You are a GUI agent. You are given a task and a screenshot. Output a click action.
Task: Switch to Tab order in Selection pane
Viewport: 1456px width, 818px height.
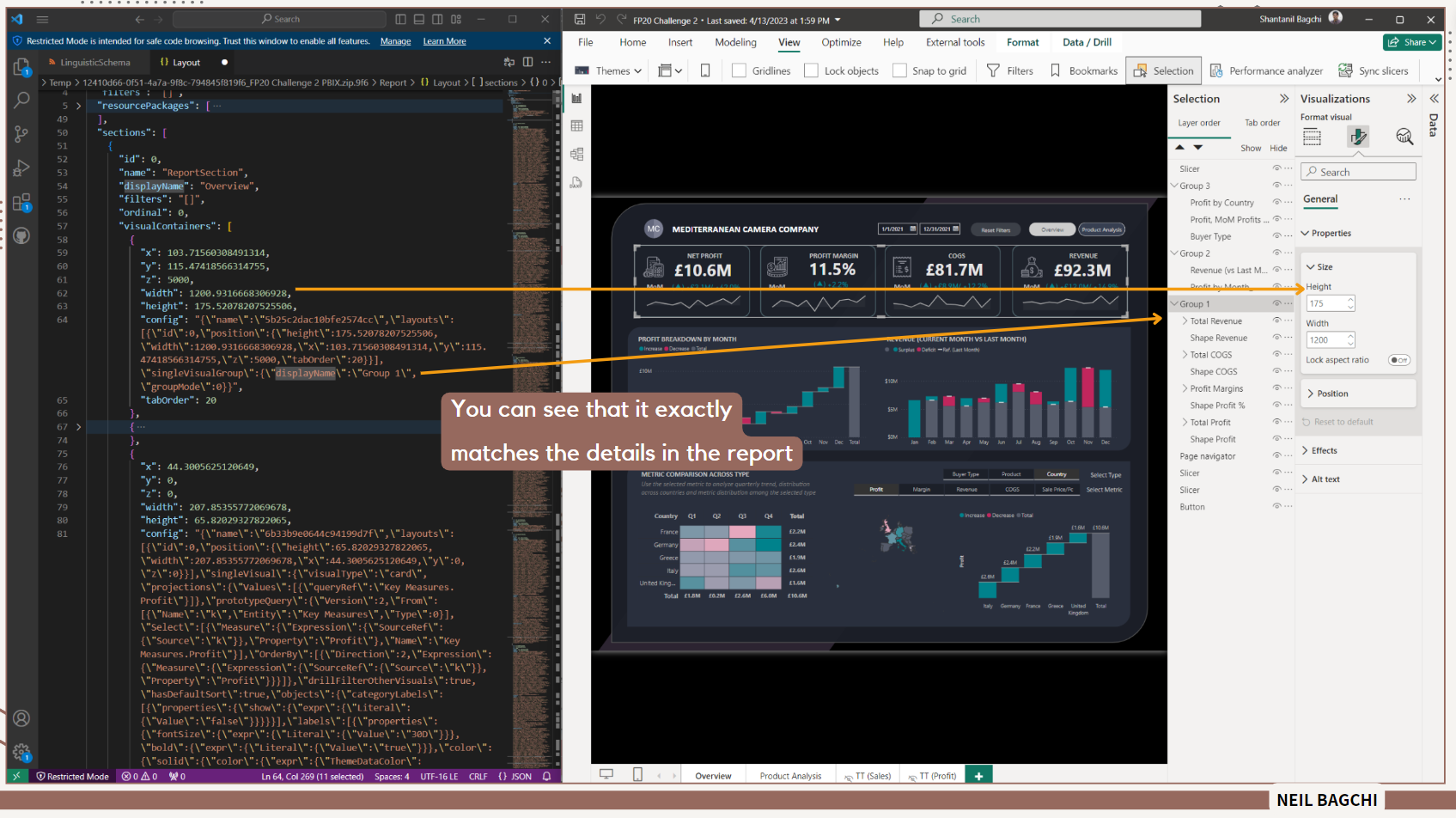point(1262,123)
